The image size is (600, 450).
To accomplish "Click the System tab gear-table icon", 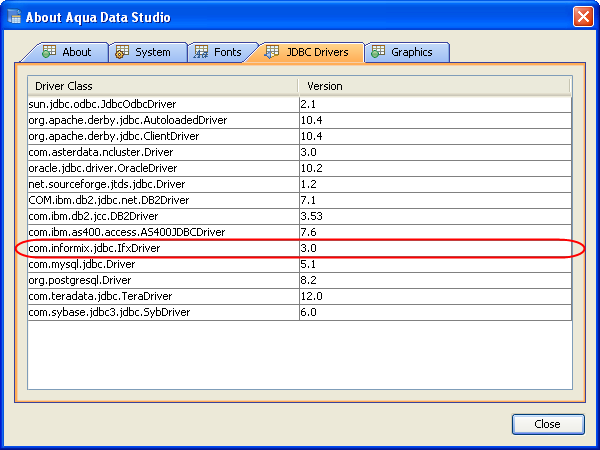I will pos(122,52).
